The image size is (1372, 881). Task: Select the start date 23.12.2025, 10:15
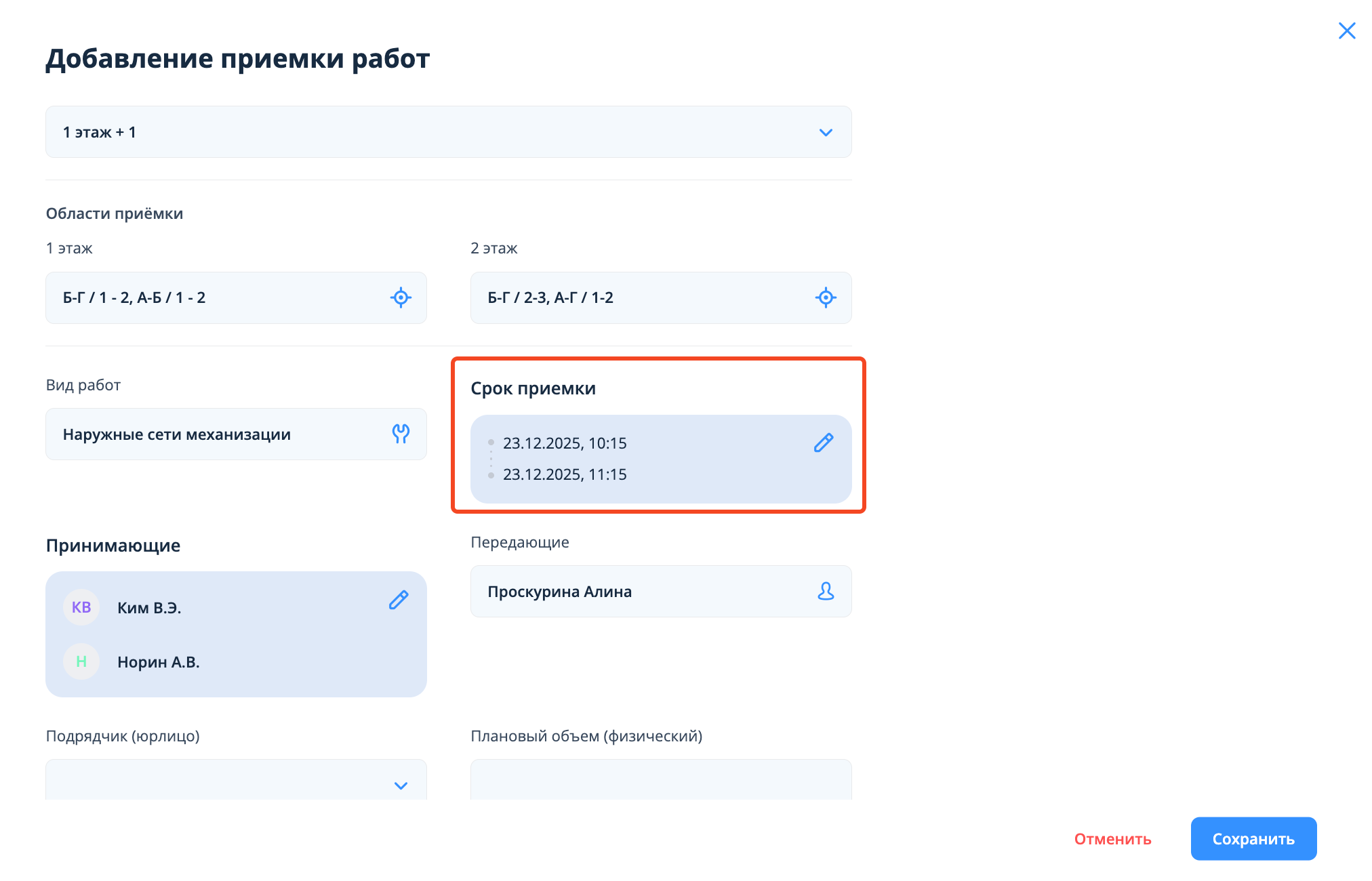565,443
